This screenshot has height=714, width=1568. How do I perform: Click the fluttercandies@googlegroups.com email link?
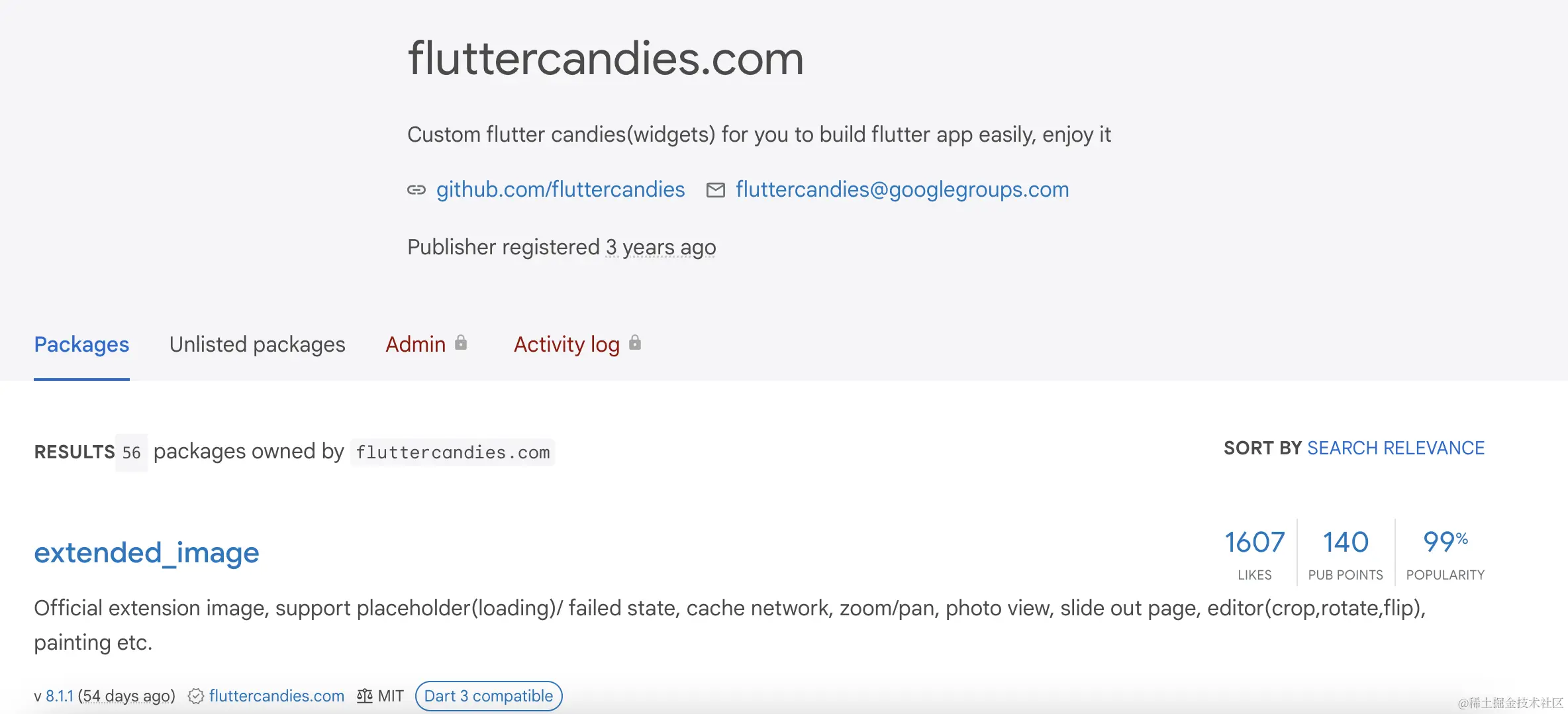click(903, 190)
